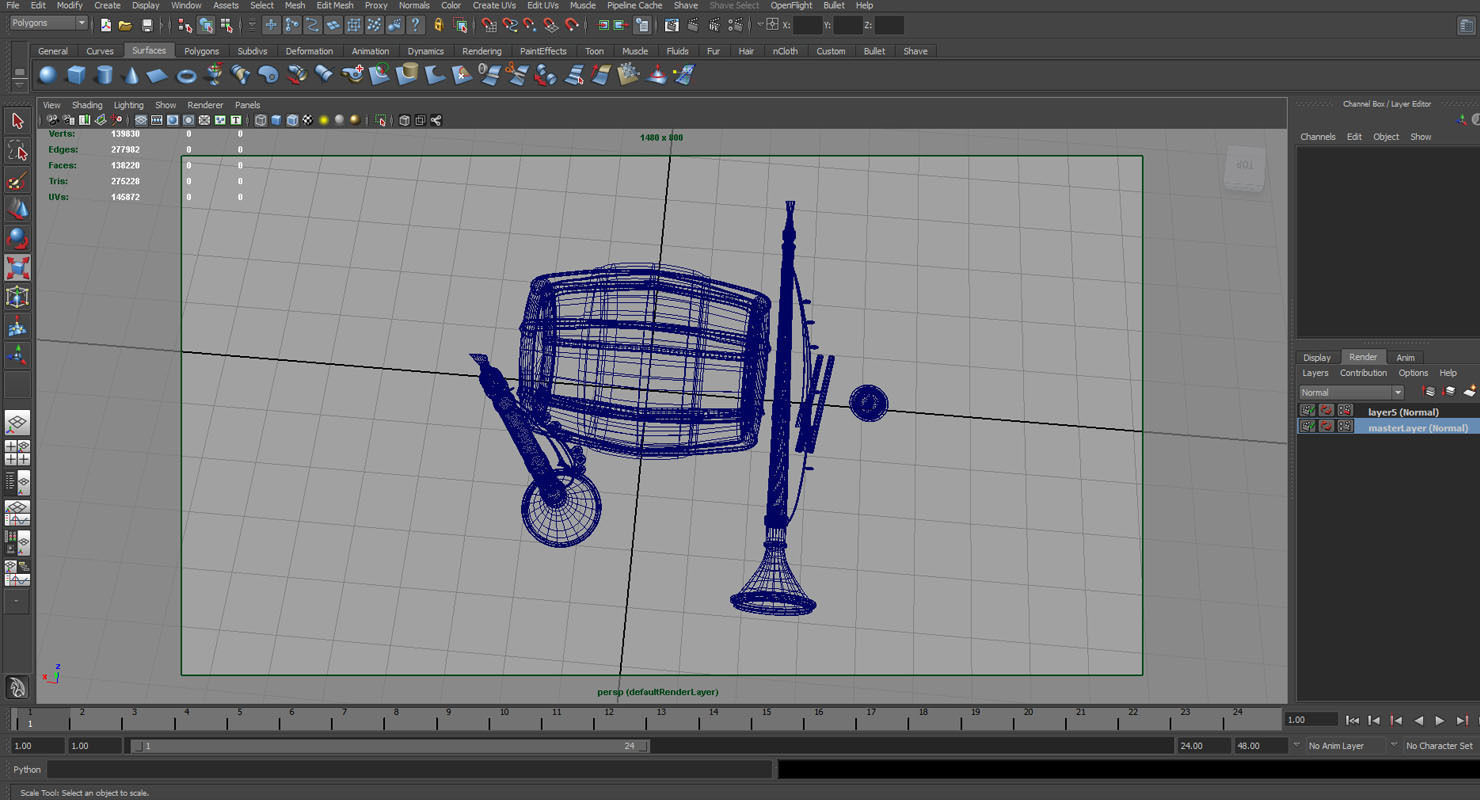Activate the Paint Selection tool
The width and height of the screenshot is (1480, 800).
click(17, 180)
